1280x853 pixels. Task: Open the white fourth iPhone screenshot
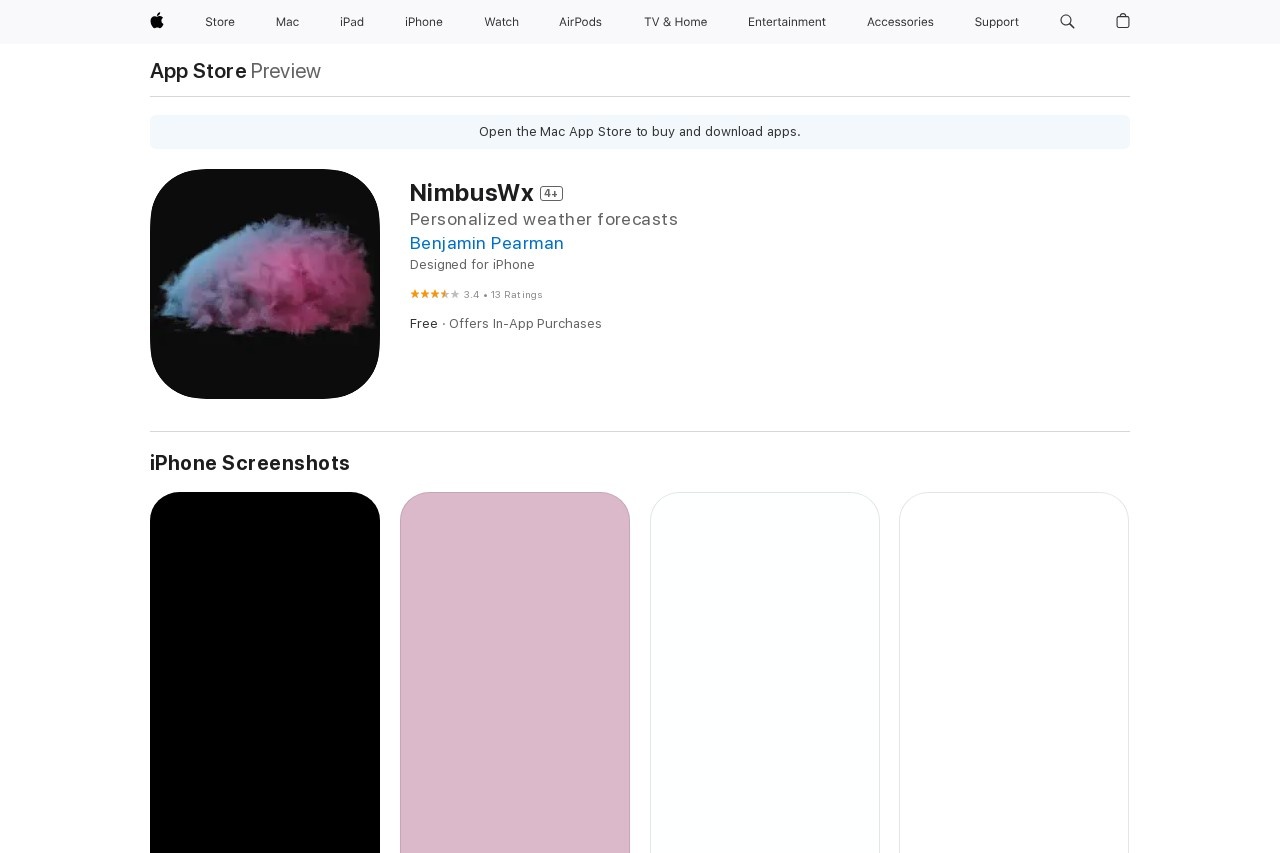click(x=1014, y=672)
